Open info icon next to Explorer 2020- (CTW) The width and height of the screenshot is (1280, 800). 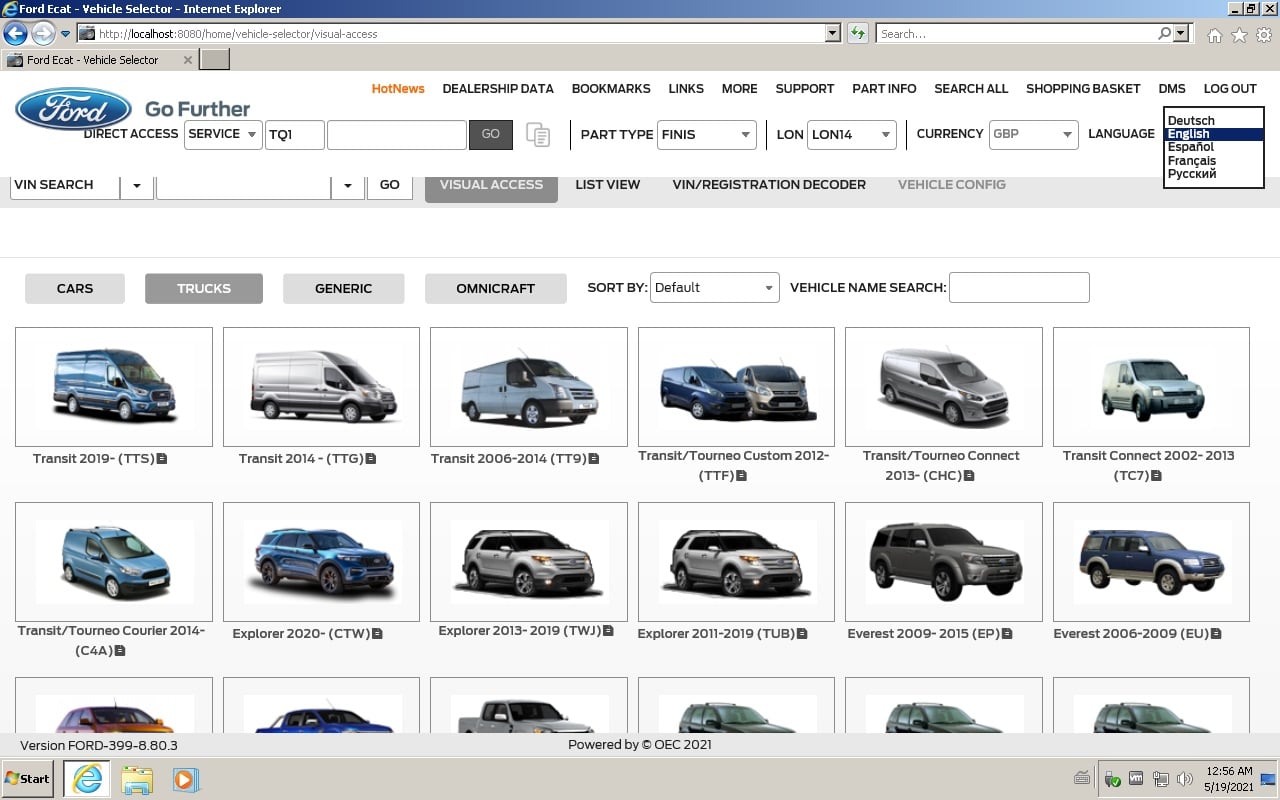pyautogui.click(x=378, y=634)
